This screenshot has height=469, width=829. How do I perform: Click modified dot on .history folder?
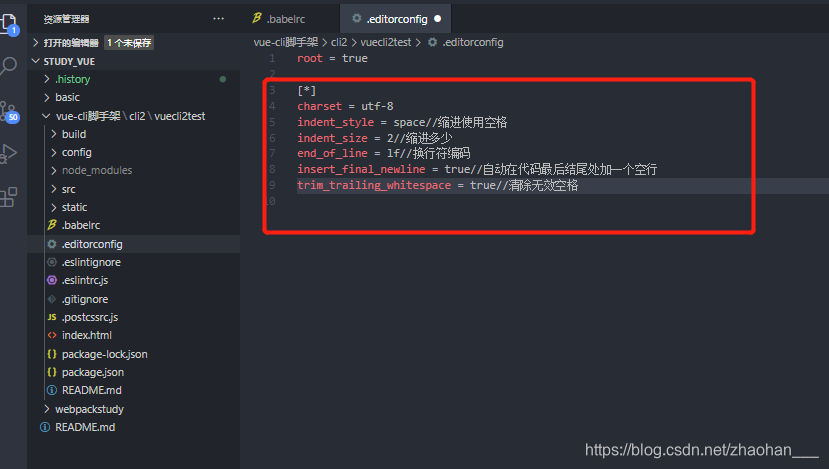click(223, 79)
